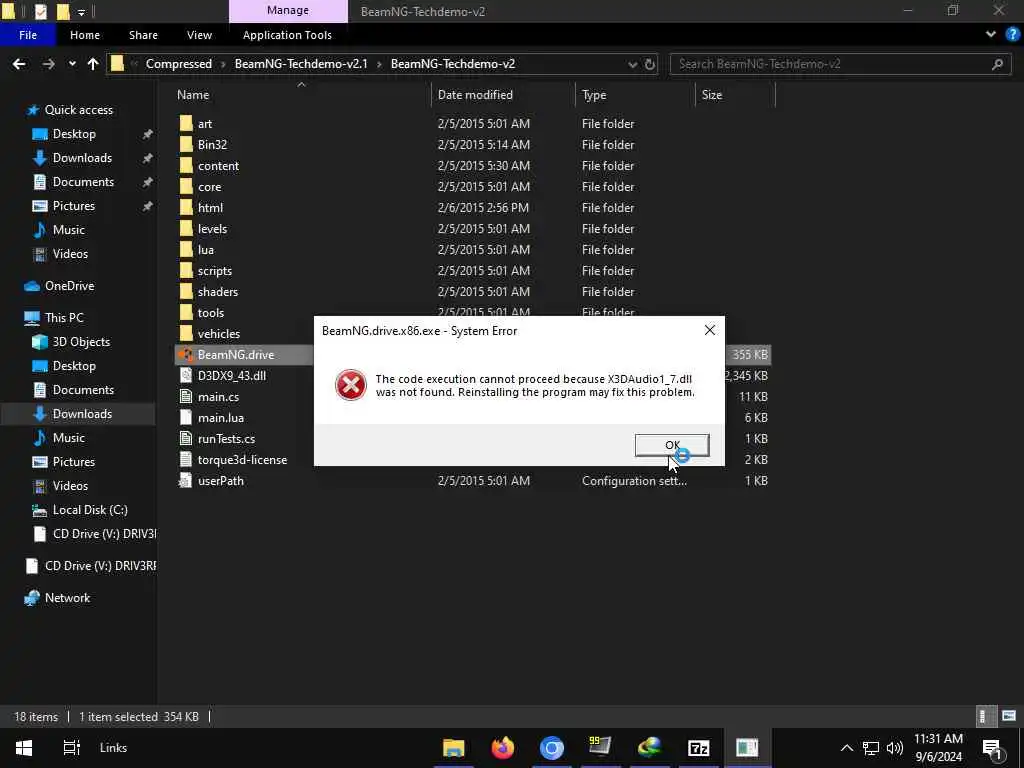1024x768 pixels.
Task: Switch to details view layout icon
Action: pos(984,716)
